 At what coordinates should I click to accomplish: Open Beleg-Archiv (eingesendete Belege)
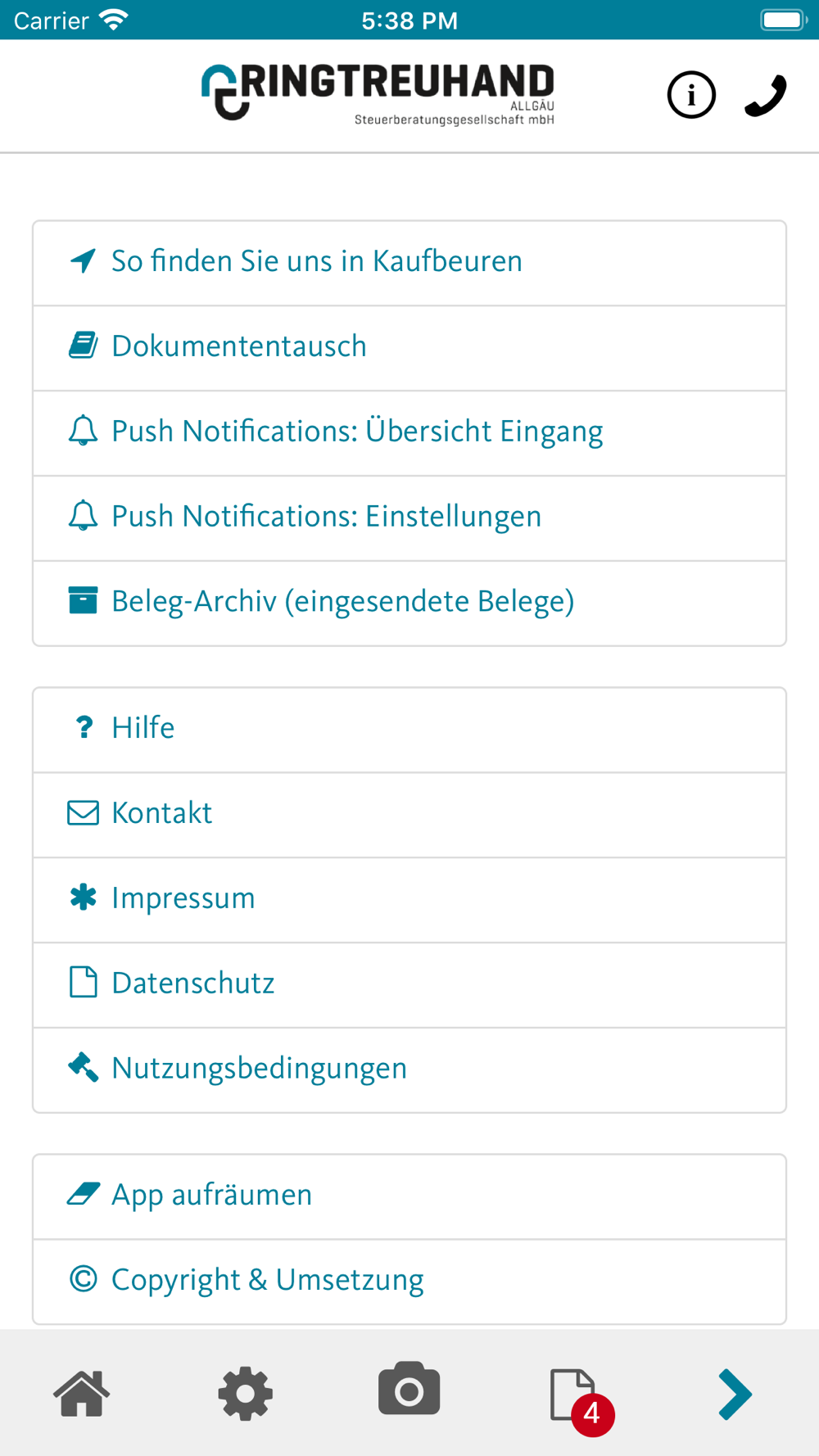click(409, 604)
